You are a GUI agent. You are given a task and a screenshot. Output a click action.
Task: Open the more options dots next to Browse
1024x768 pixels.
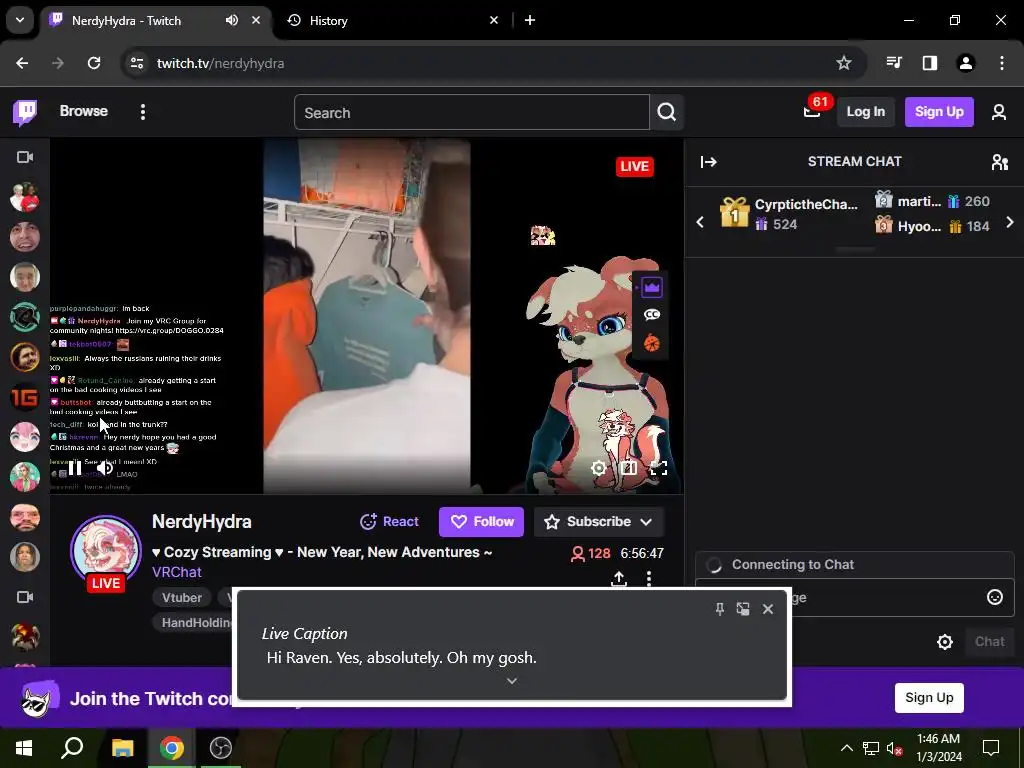[143, 112]
